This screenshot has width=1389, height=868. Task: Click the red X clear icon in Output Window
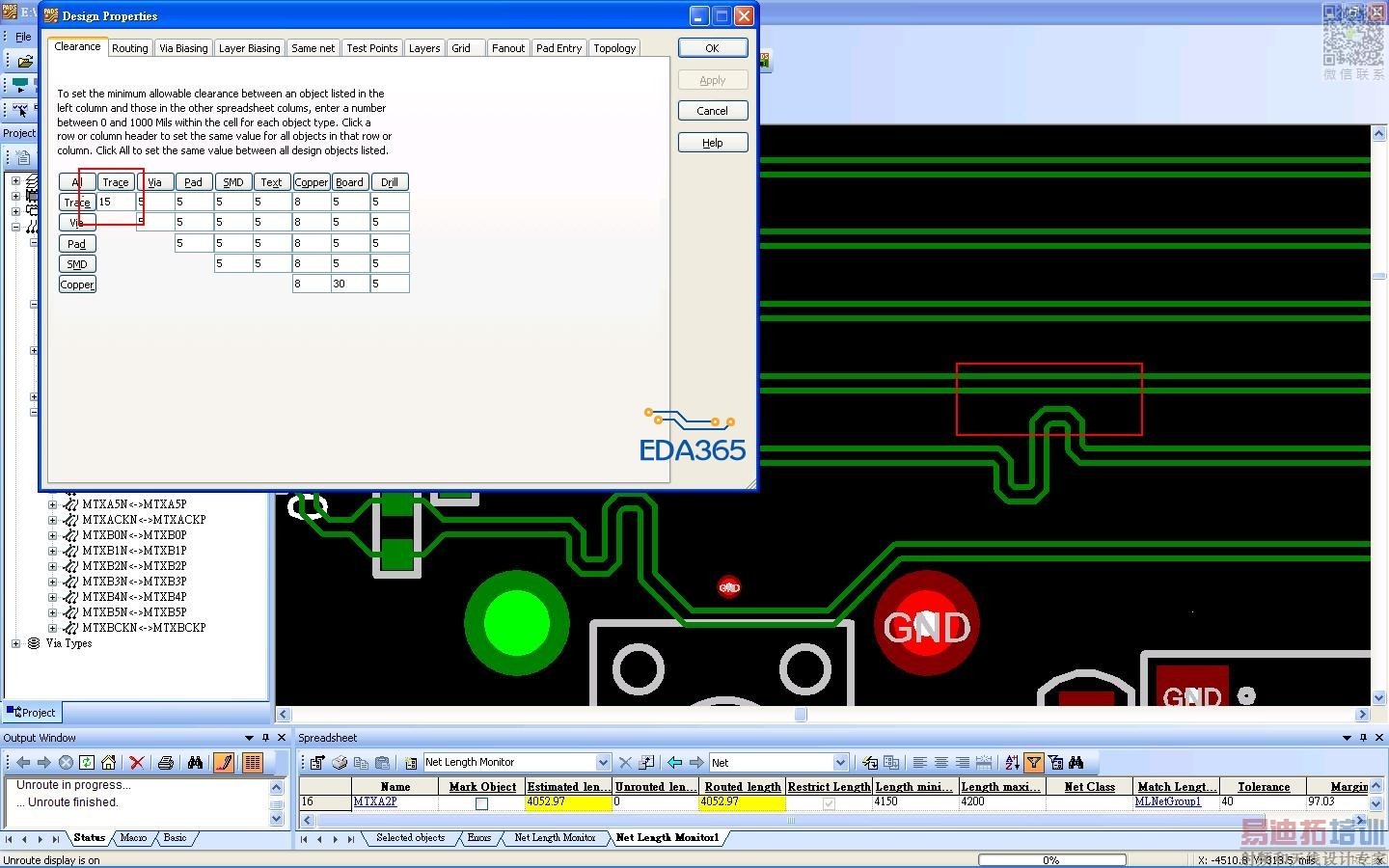click(137, 763)
